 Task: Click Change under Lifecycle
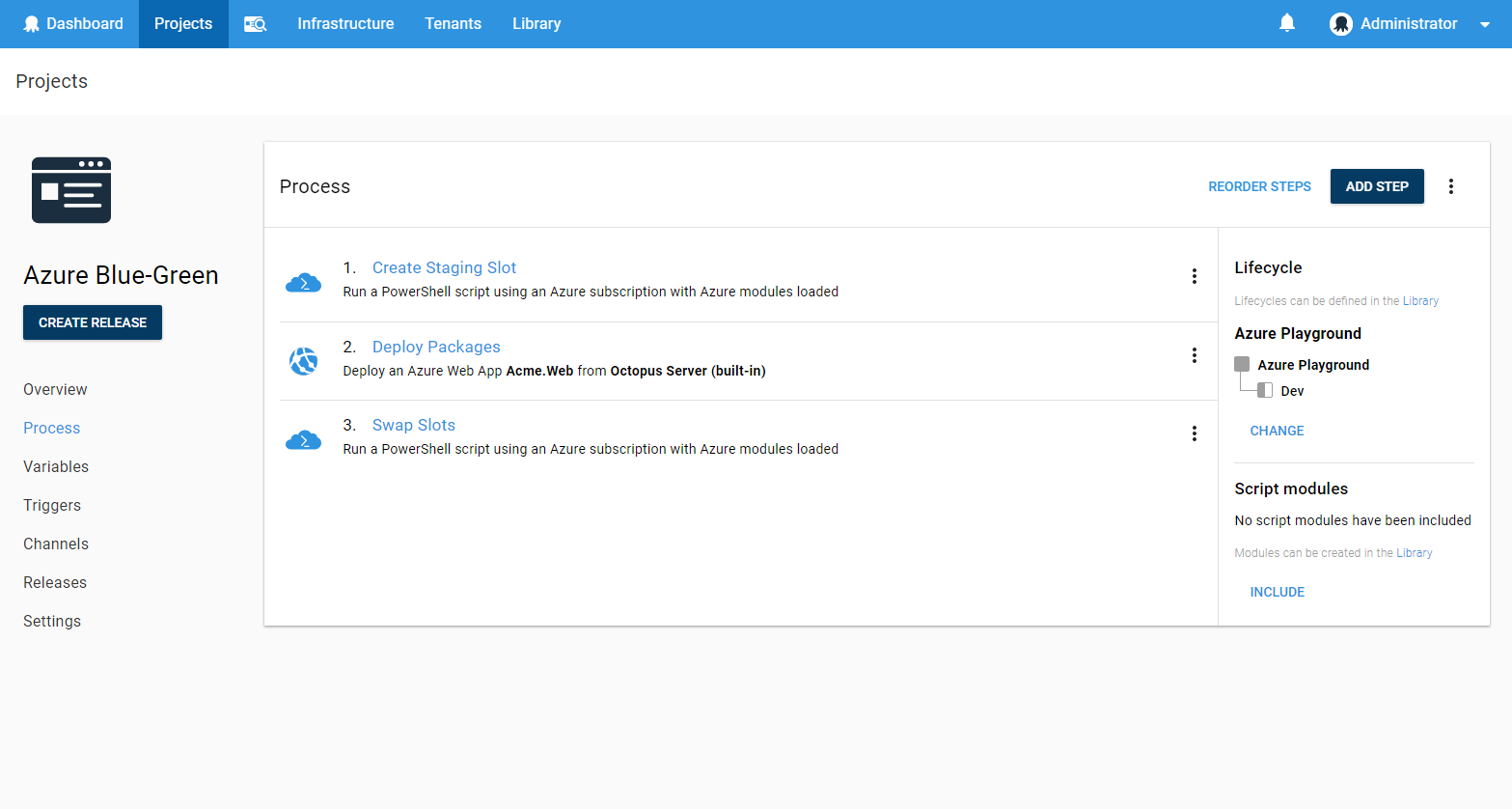pyautogui.click(x=1277, y=431)
